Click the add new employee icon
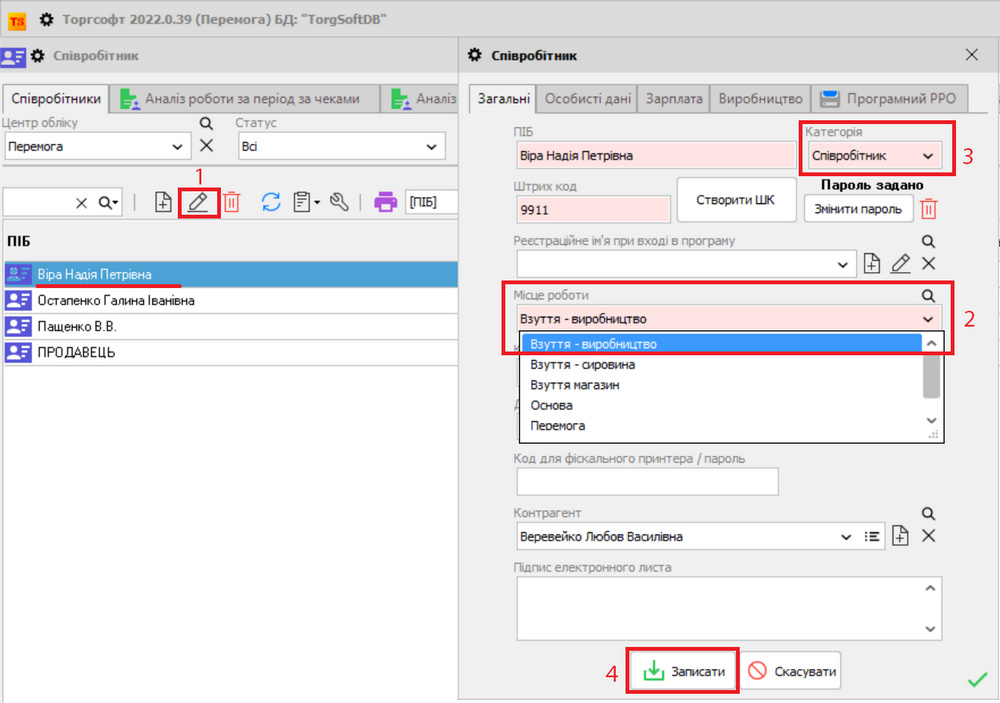The width and height of the screenshot is (1000, 703). [164, 202]
